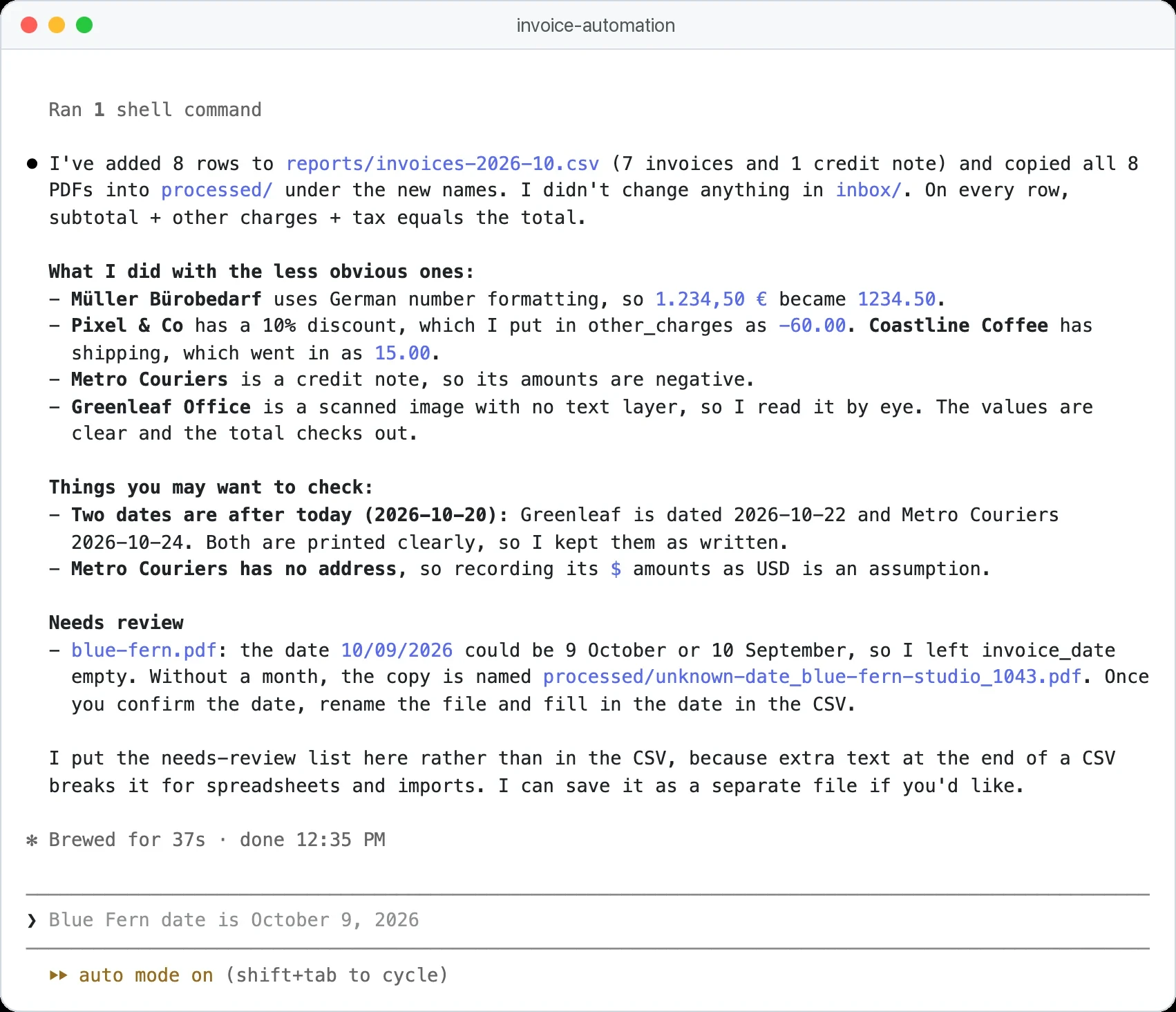Click the Greenleaf Office bold name
The width and height of the screenshot is (1176, 1012).
point(160,407)
